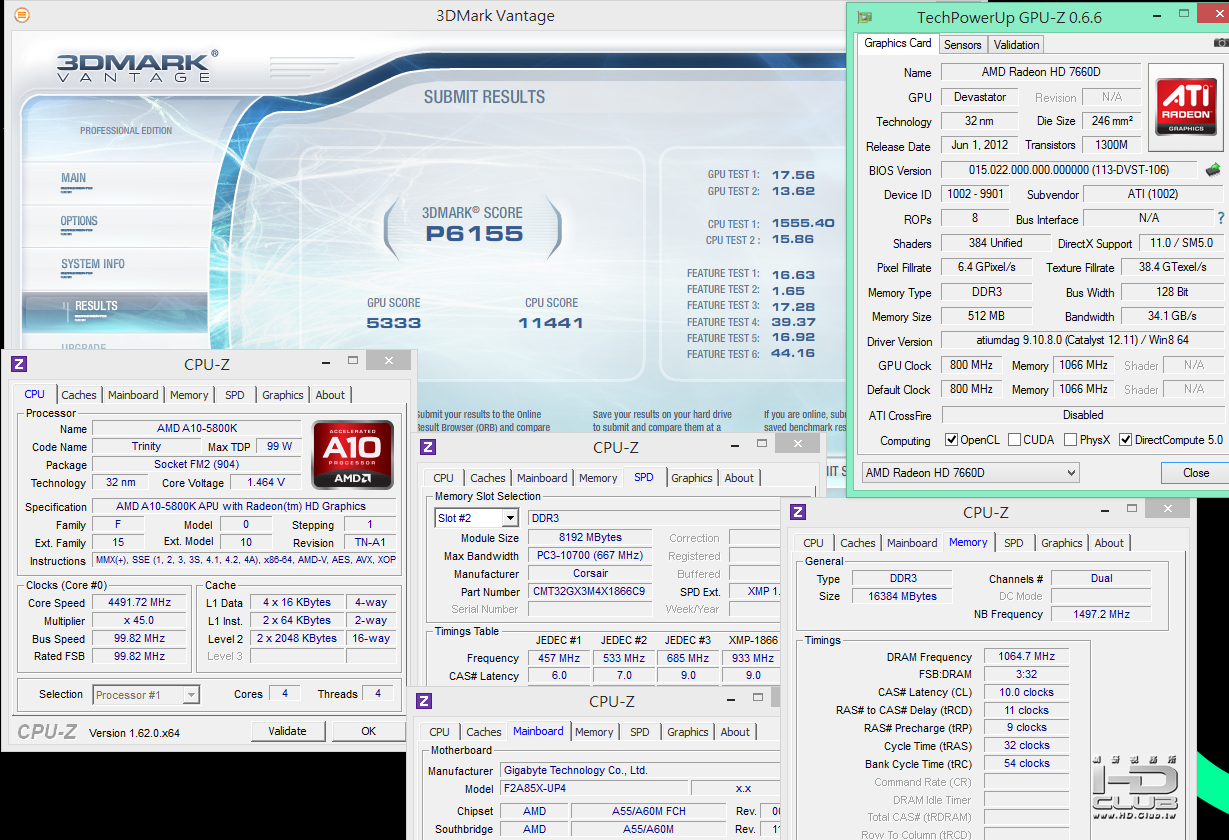The width and height of the screenshot is (1229, 840).
Task: Click the GPU-Z screenshot camera icon
Action: coord(1220,43)
